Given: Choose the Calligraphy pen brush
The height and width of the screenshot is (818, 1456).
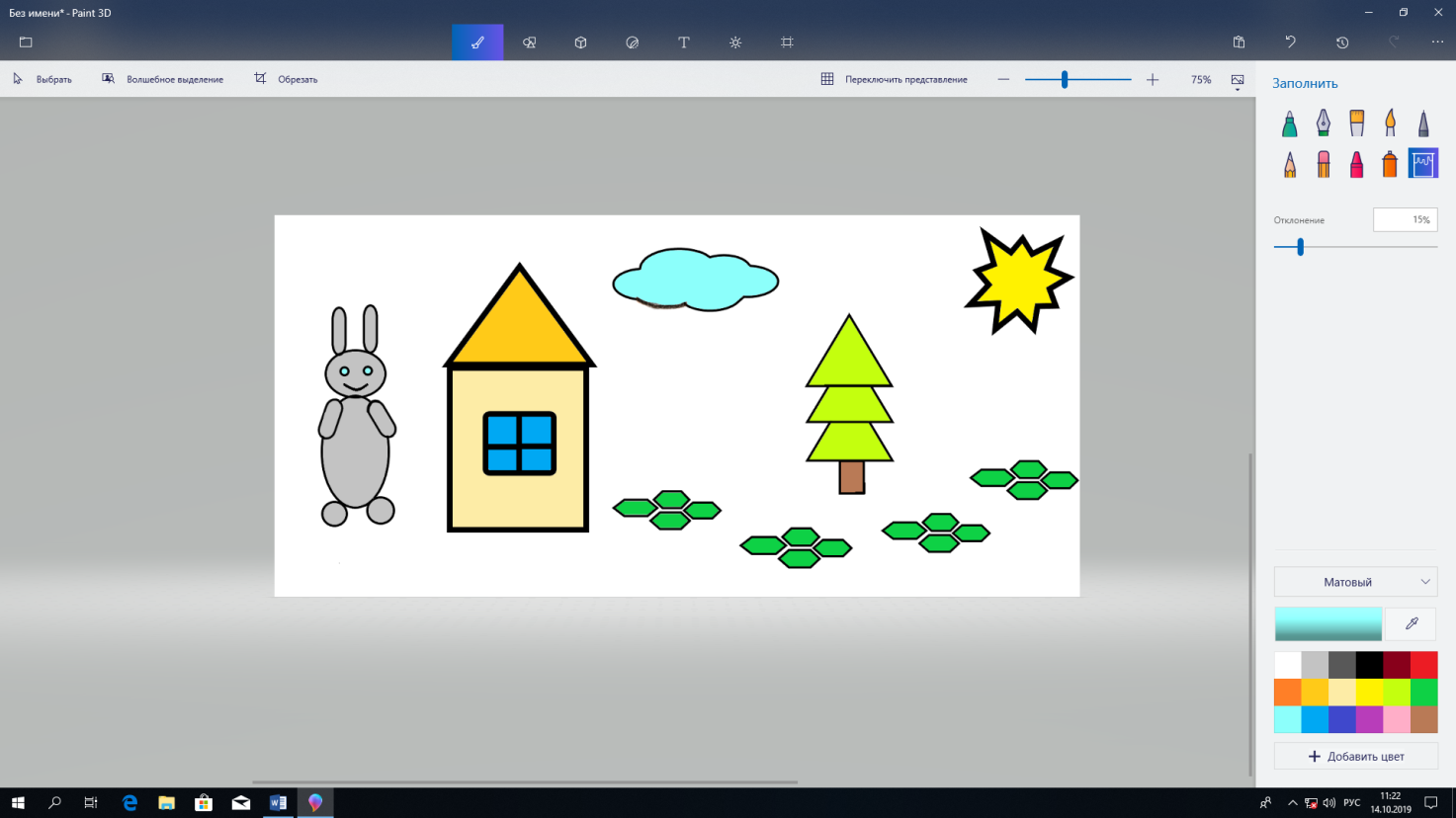Looking at the screenshot, I should click(x=1323, y=123).
